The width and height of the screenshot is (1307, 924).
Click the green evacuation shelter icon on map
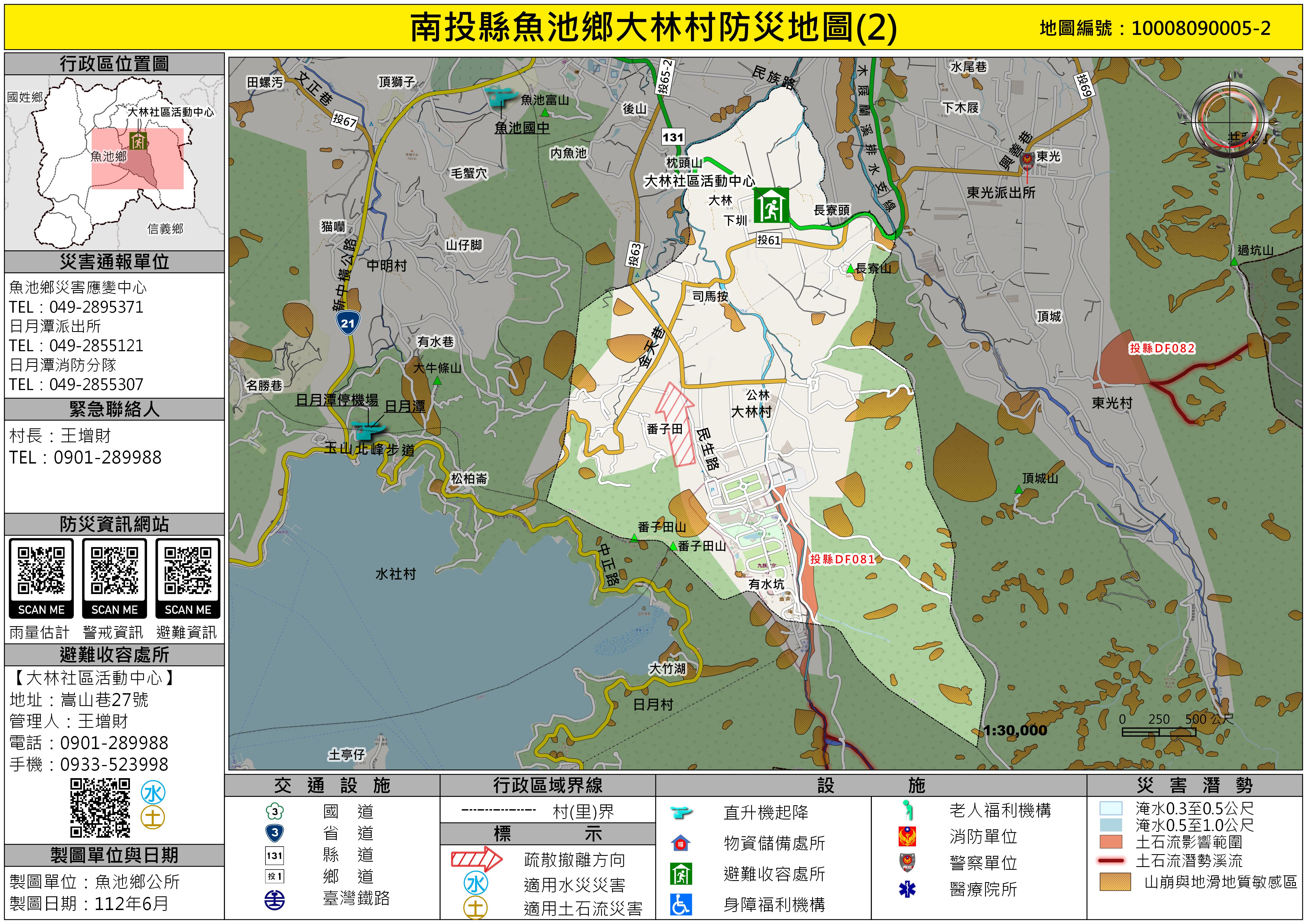point(771,205)
